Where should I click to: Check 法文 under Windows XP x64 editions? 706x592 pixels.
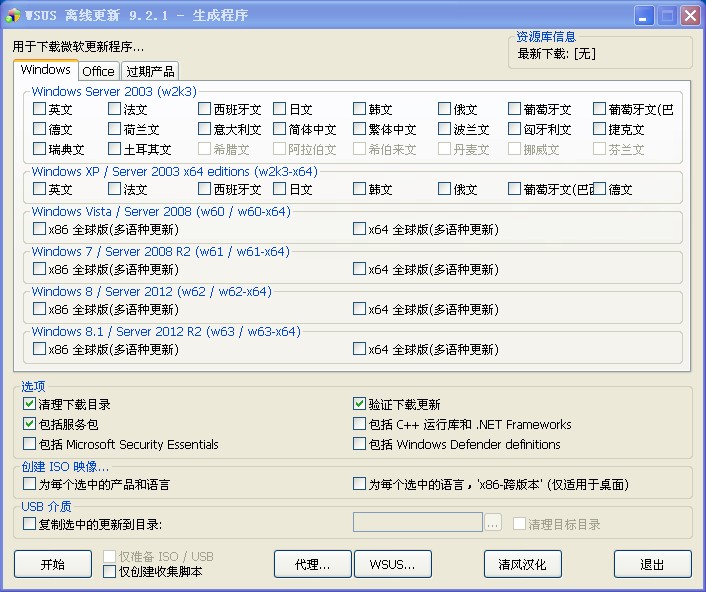pos(115,189)
